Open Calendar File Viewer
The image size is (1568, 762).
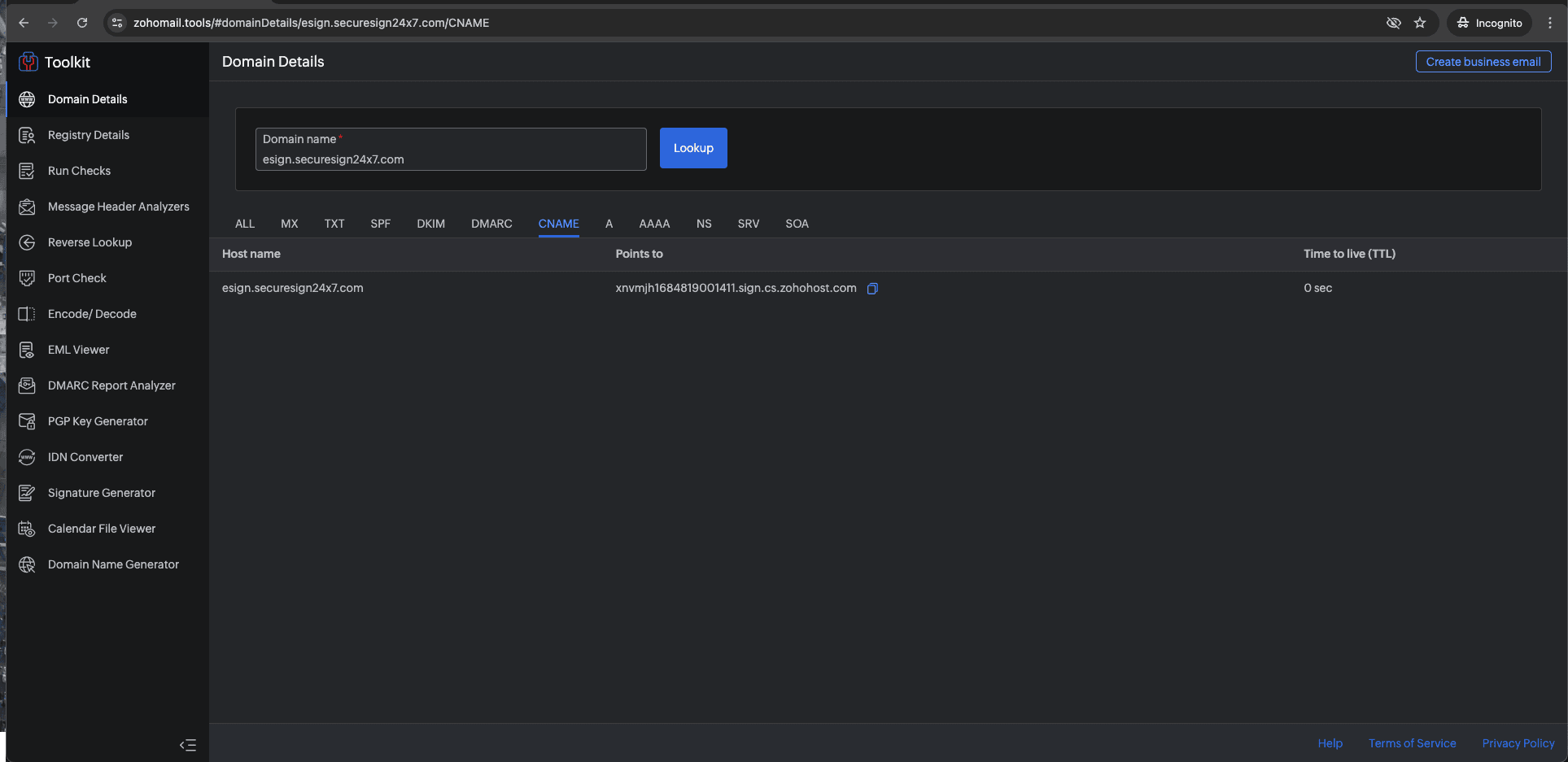(x=102, y=529)
